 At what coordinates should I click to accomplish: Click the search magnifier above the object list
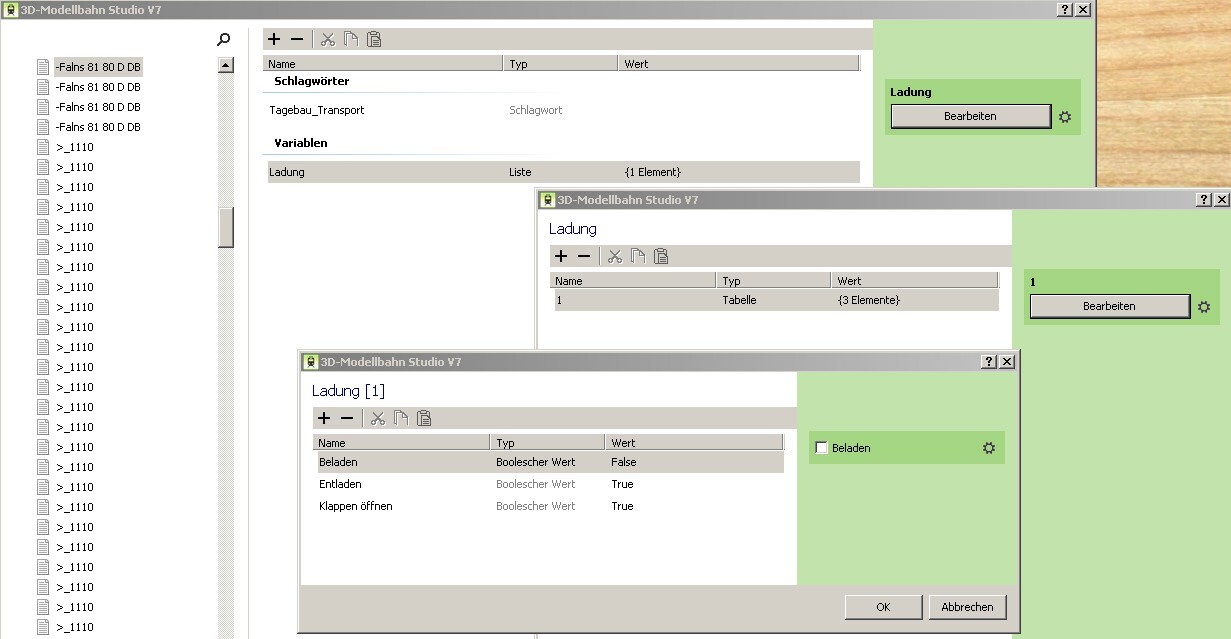(x=223, y=39)
